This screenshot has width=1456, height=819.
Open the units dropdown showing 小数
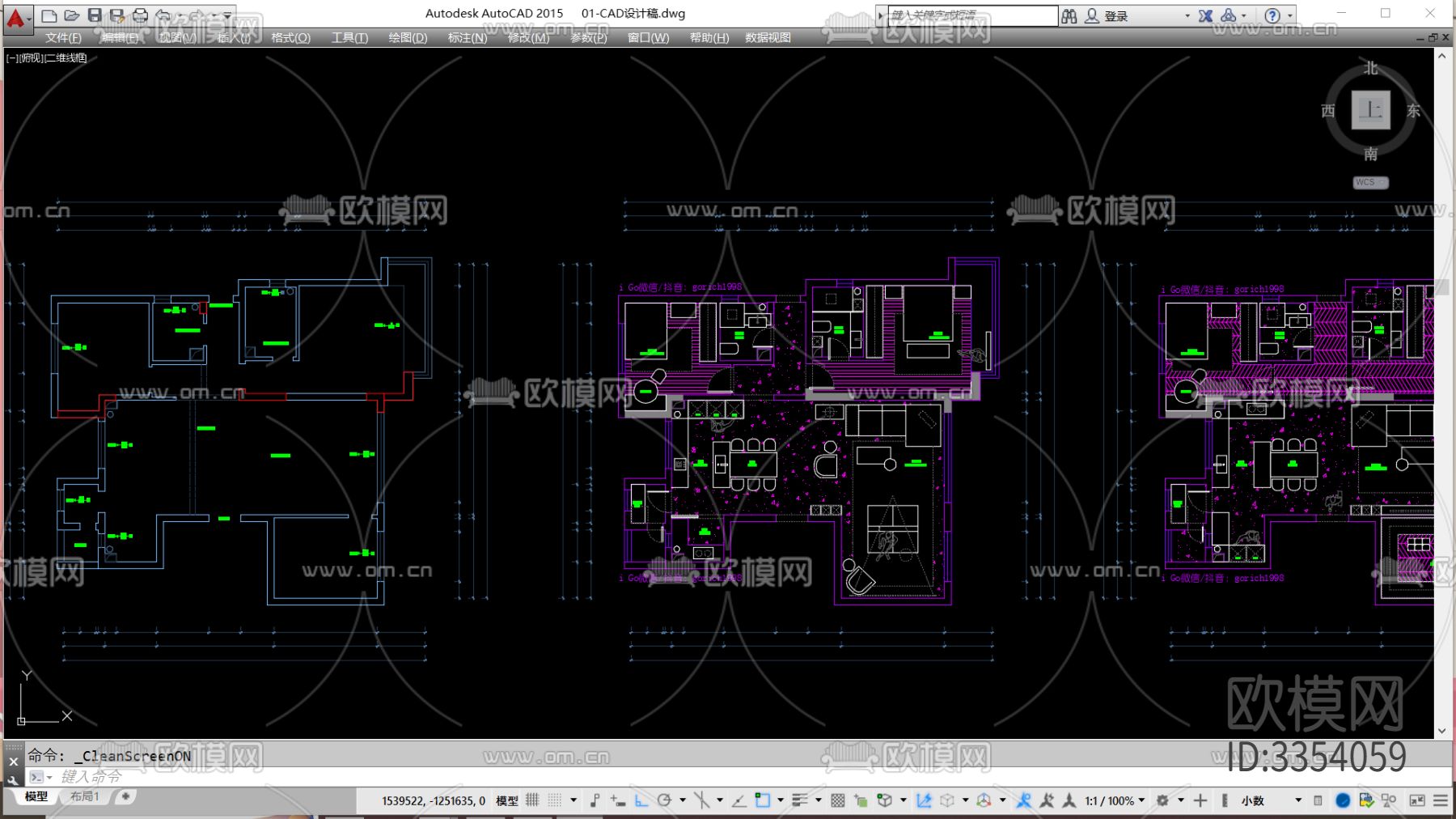click(1272, 800)
